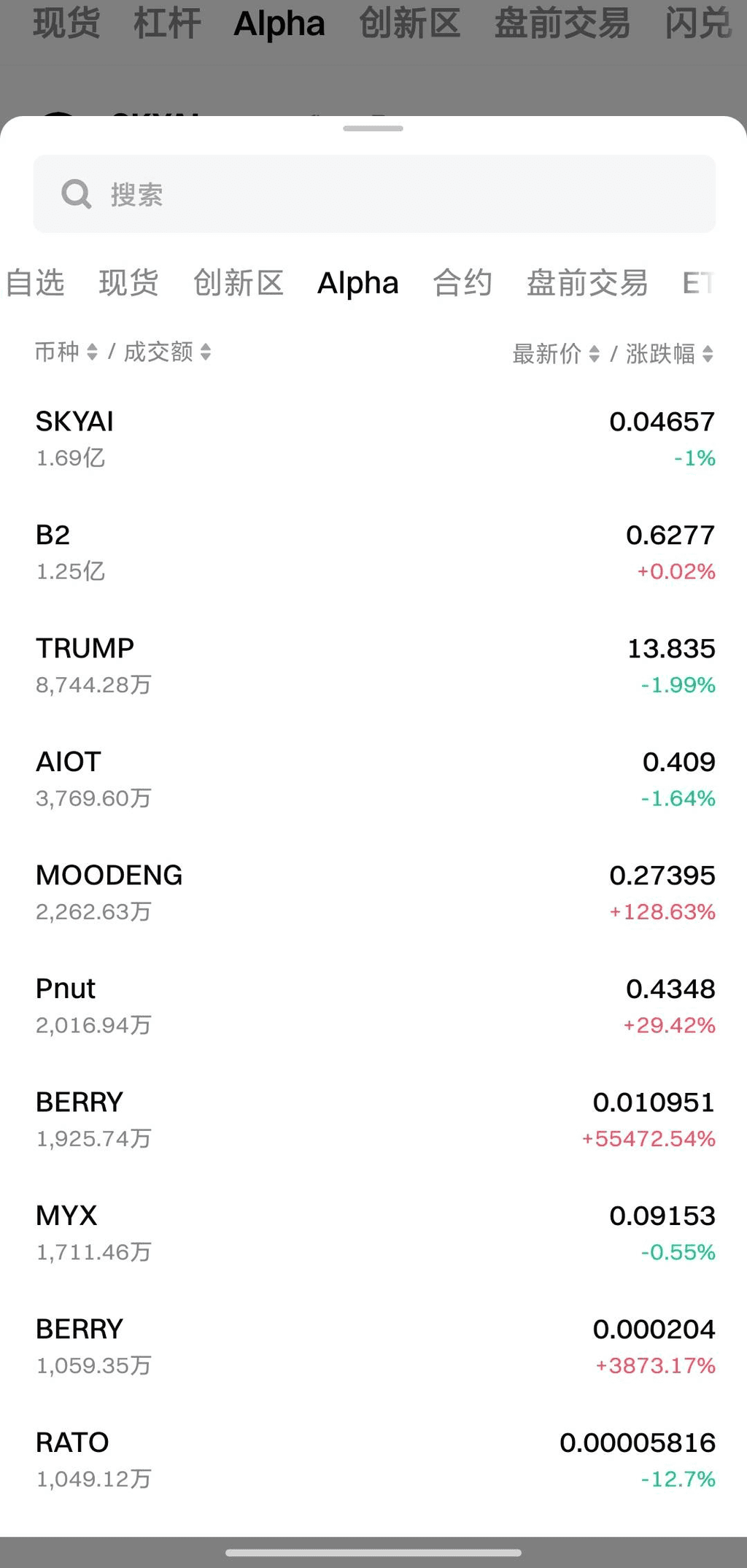Switch to the 自选 tab

pyautogui.click(x=35, y=283)
